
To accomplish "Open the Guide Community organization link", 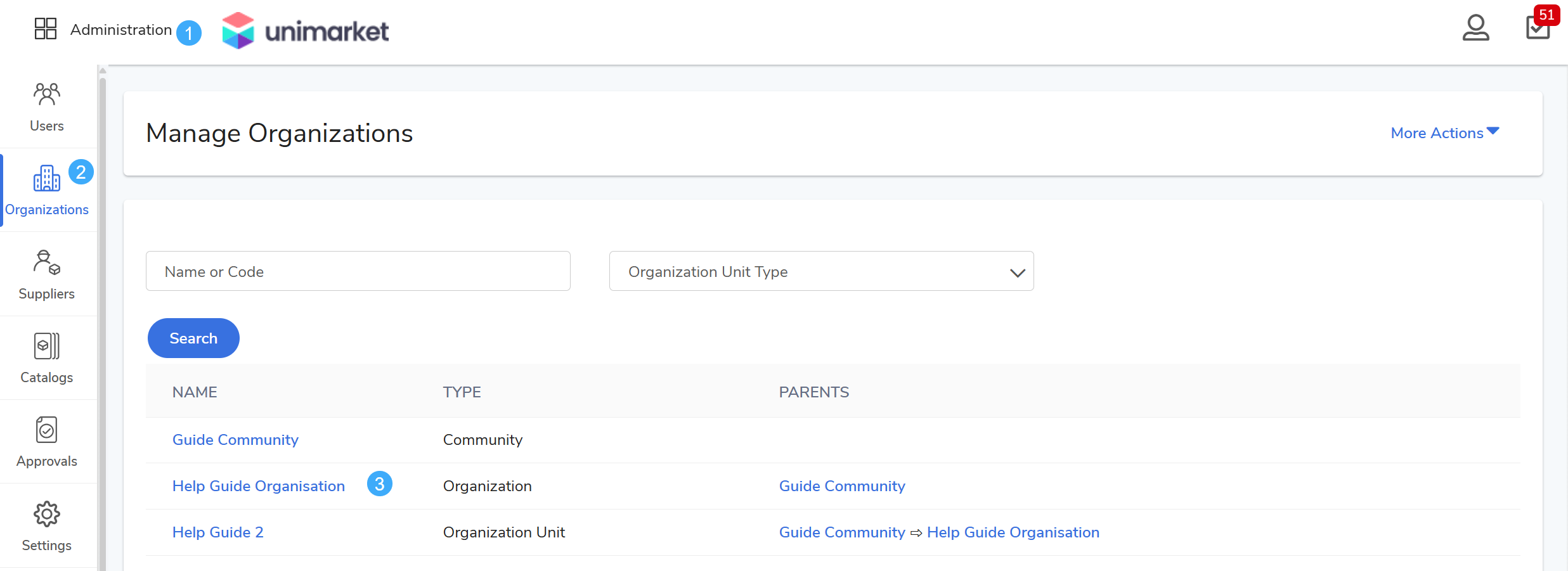I will (235, 440).
